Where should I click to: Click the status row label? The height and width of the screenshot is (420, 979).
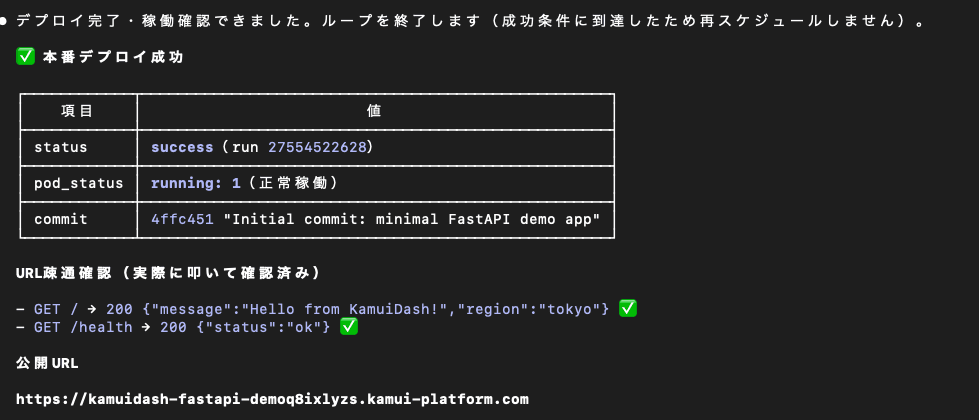(x=61, y=147)
